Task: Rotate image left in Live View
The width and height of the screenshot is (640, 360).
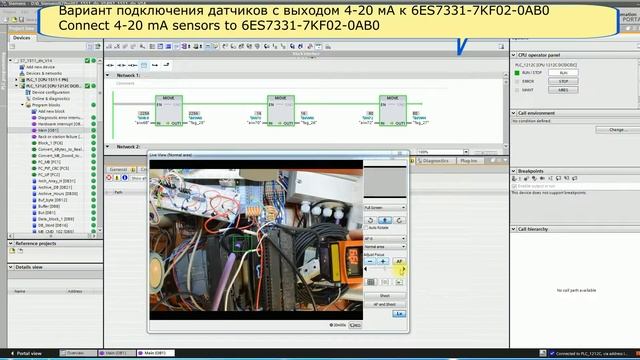Action: (371, 220)
